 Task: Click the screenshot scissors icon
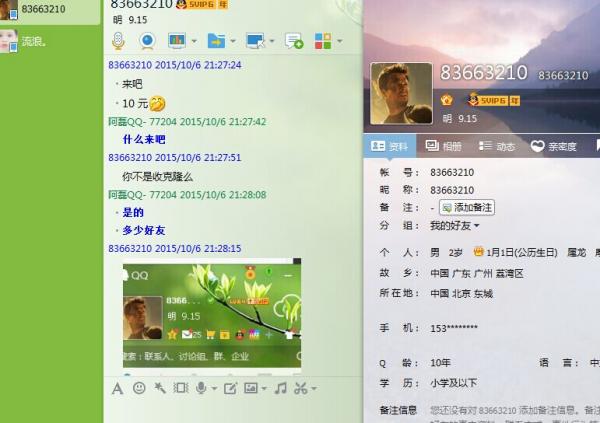[x=301, y=388]
